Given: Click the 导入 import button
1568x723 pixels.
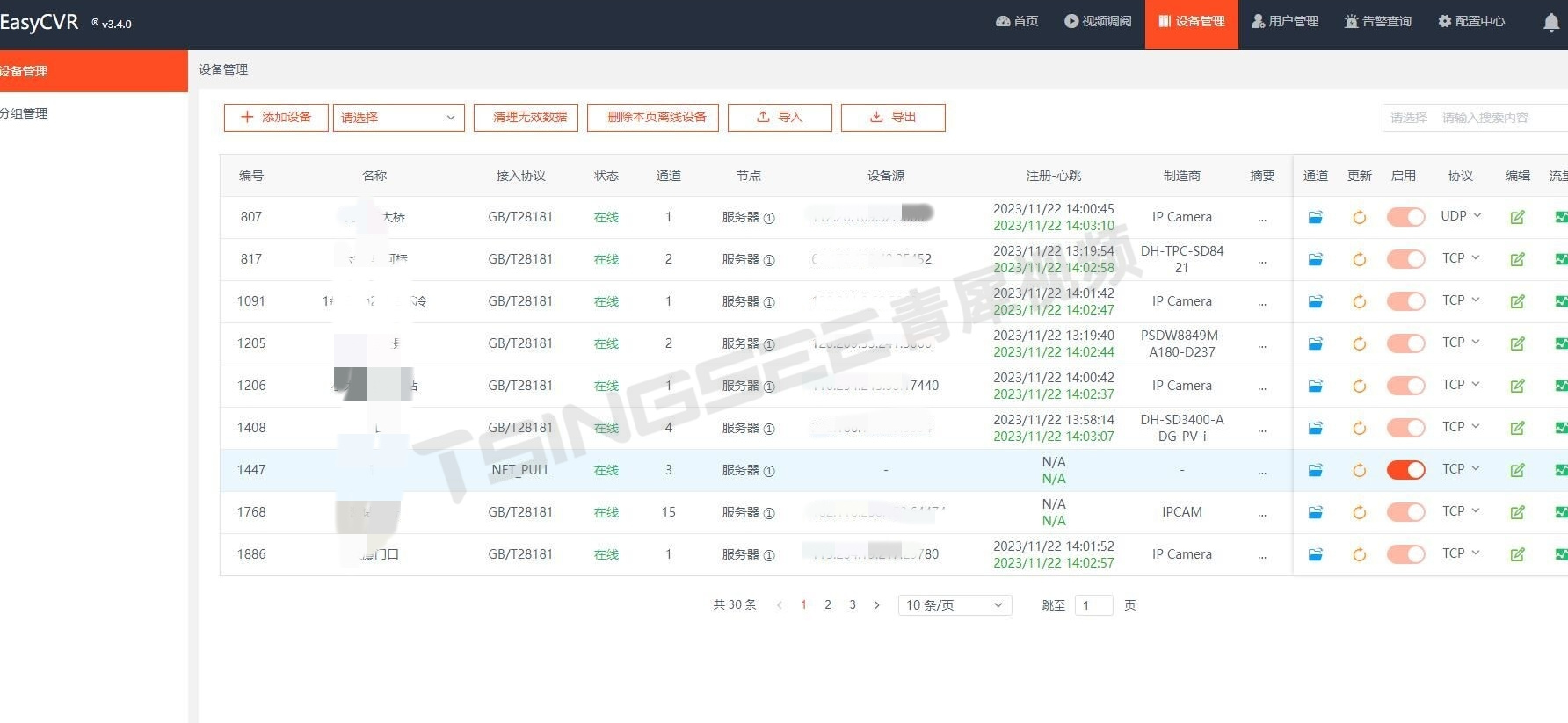Looking at the screenshot, I should pos(780,118).
